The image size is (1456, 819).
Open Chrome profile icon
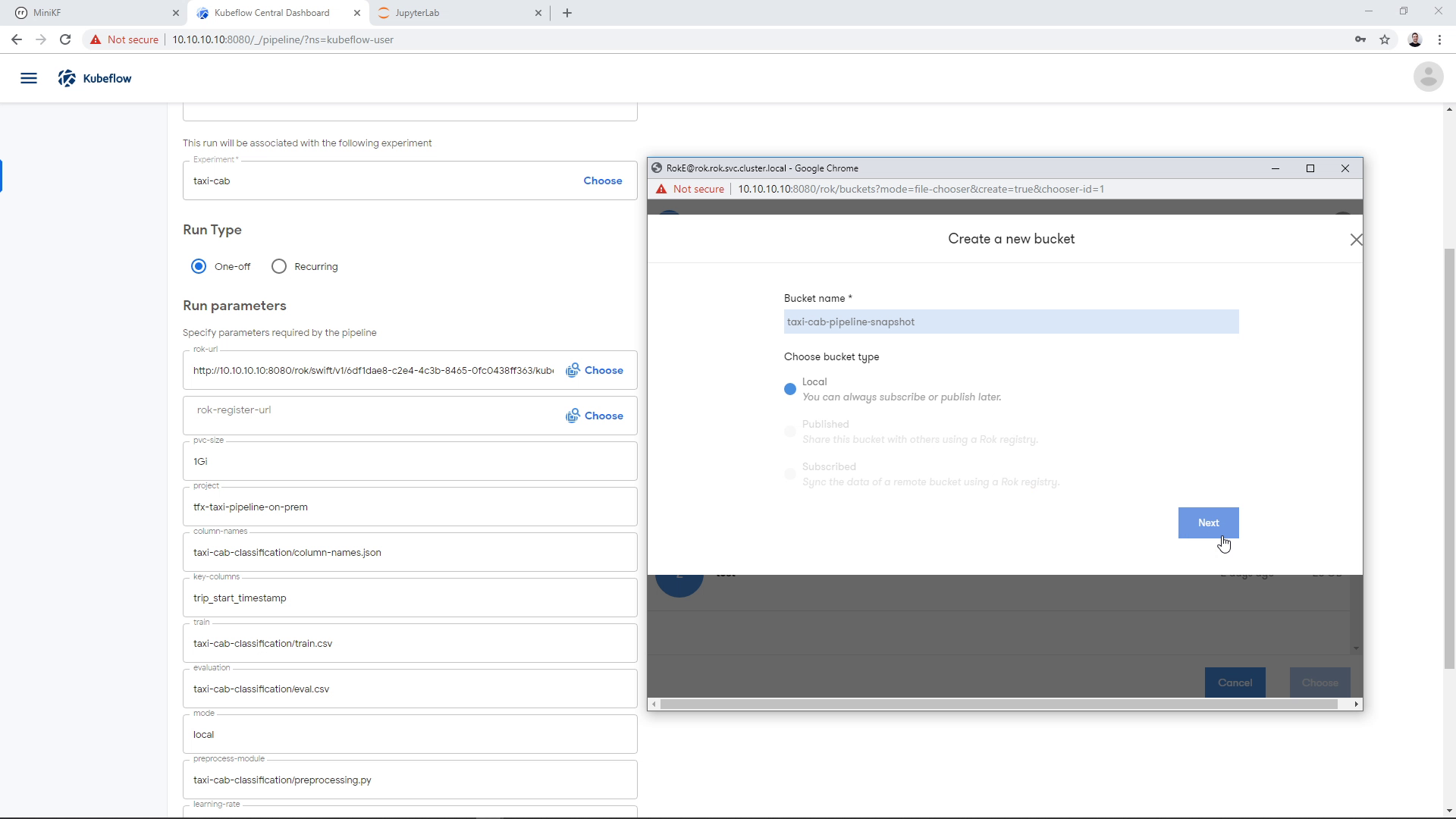click(x=1414, y=39)
